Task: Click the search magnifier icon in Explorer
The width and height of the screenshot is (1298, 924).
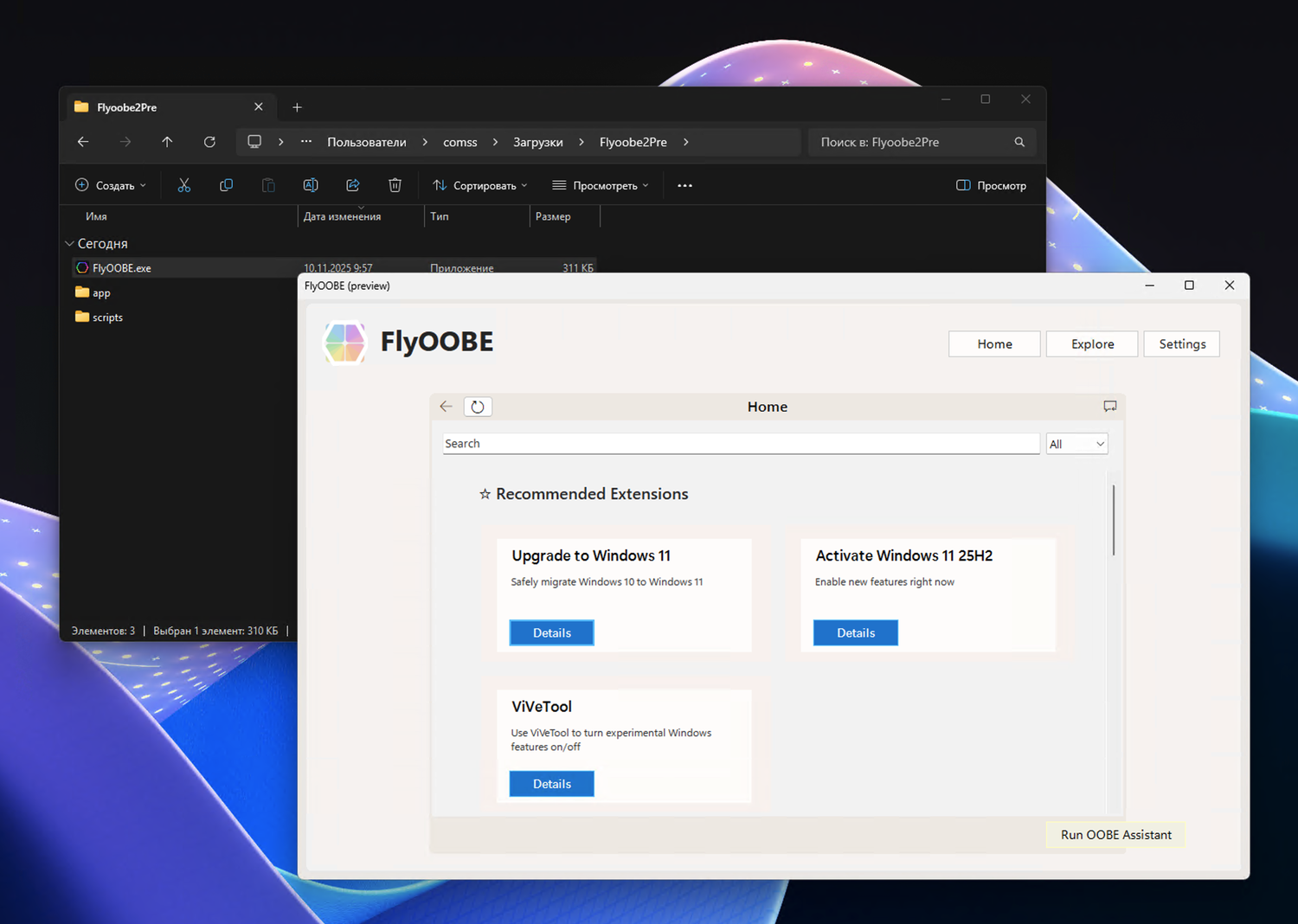Action: (1019, 142)
